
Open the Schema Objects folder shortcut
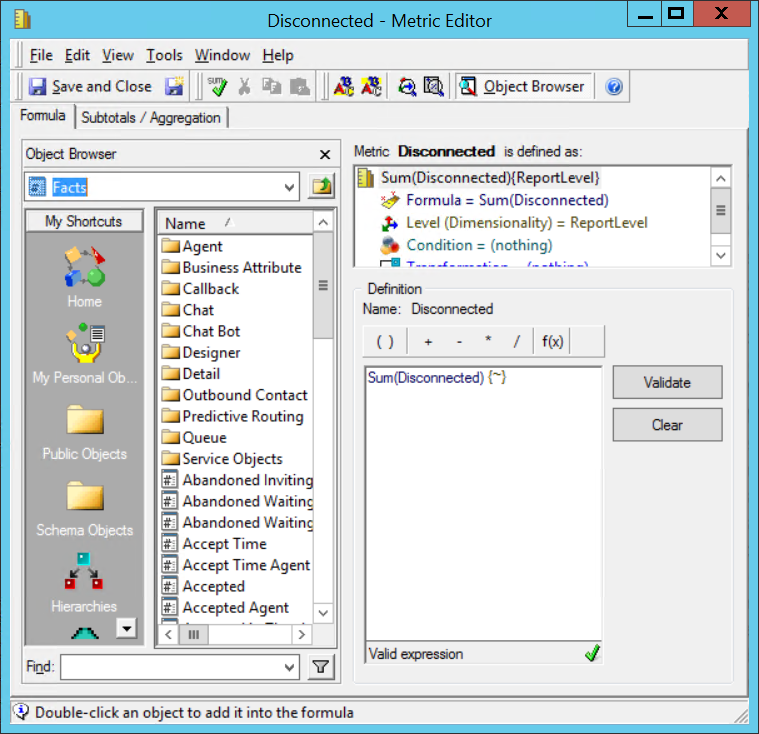[84, 500]
